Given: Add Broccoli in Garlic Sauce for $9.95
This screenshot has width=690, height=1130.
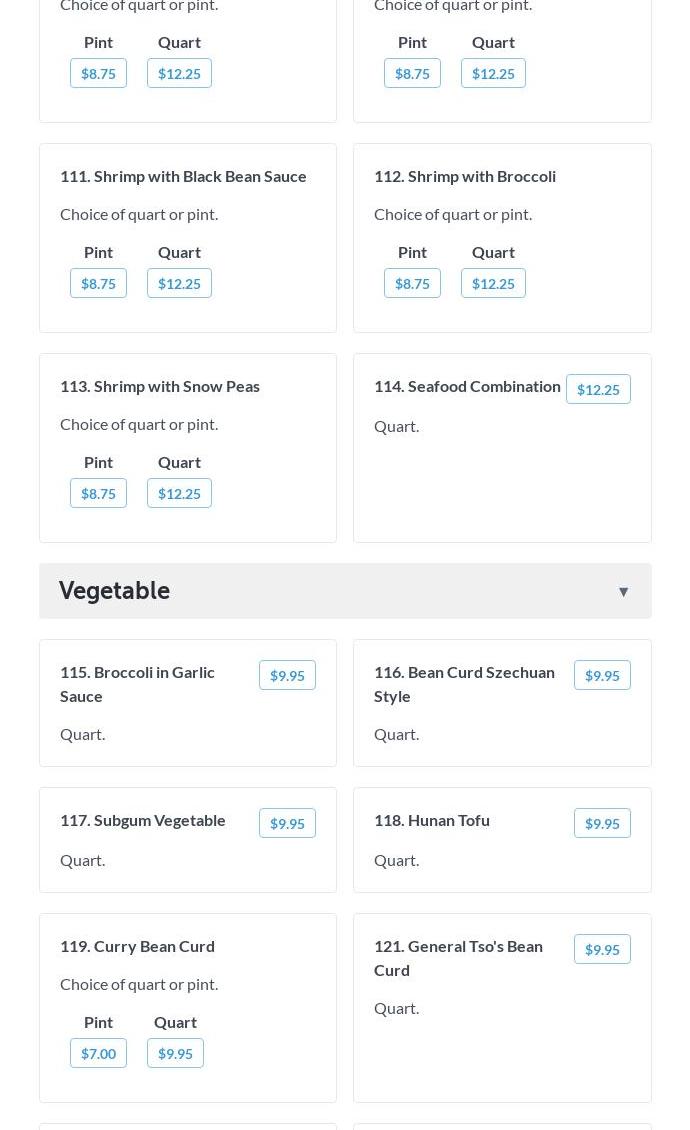Looking at the screenshot, I should (287, 676).
